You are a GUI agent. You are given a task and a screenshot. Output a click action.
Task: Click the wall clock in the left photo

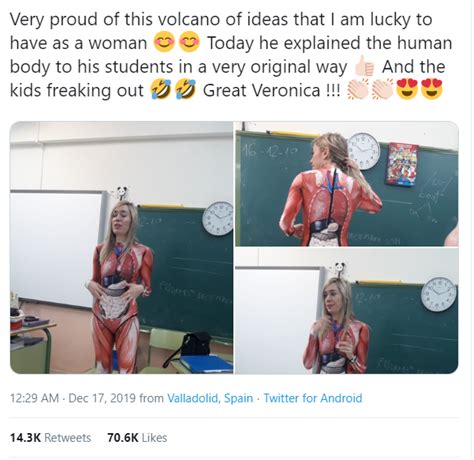click(x=218, y=219)
